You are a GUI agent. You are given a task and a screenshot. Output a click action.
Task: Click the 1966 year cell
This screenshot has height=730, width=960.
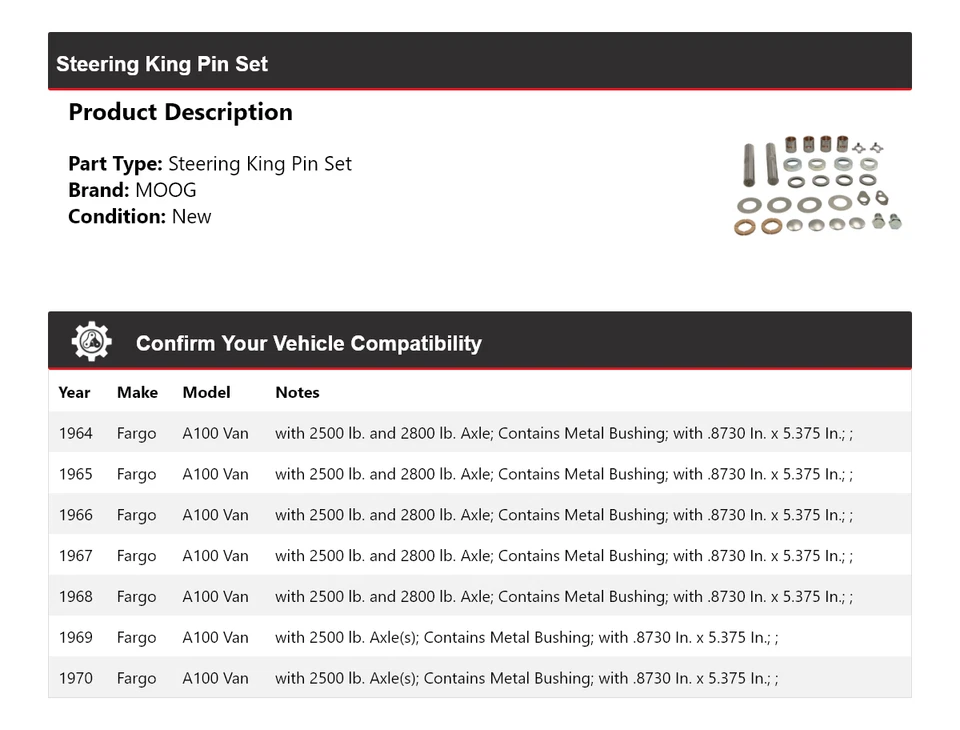75,515
